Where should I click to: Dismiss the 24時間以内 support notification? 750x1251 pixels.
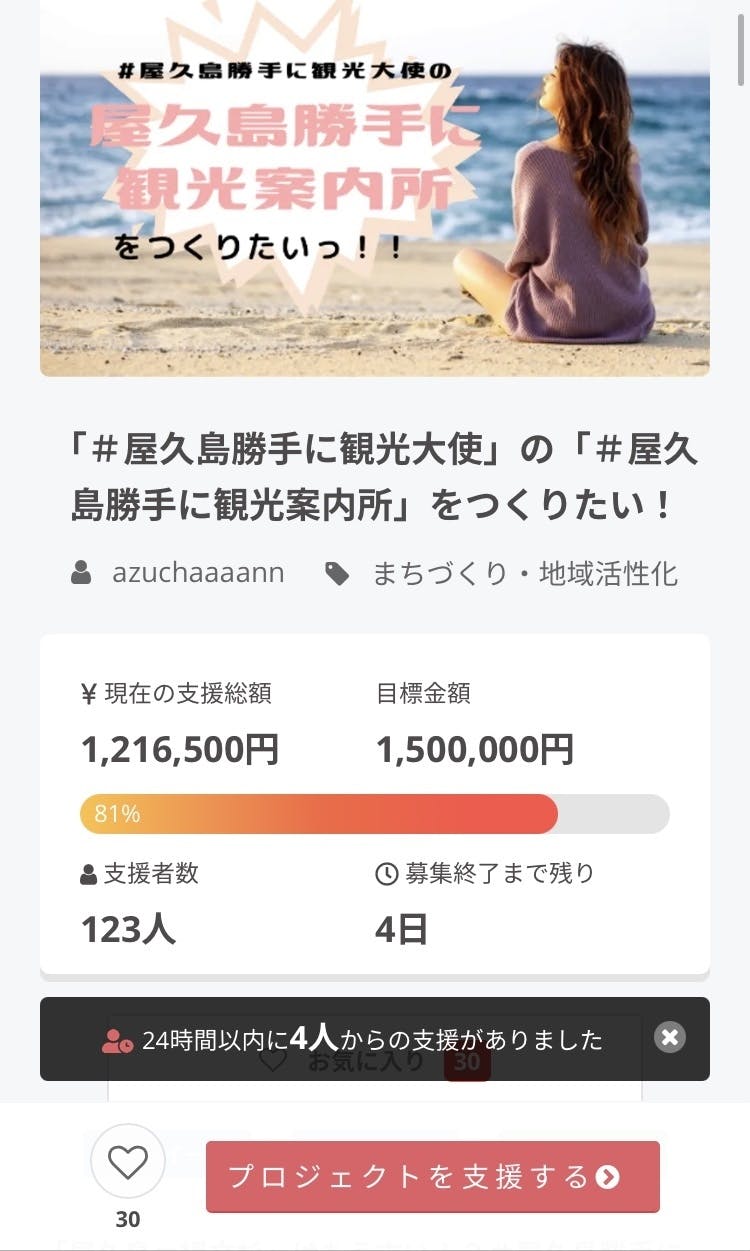(x=669, y=1037)
